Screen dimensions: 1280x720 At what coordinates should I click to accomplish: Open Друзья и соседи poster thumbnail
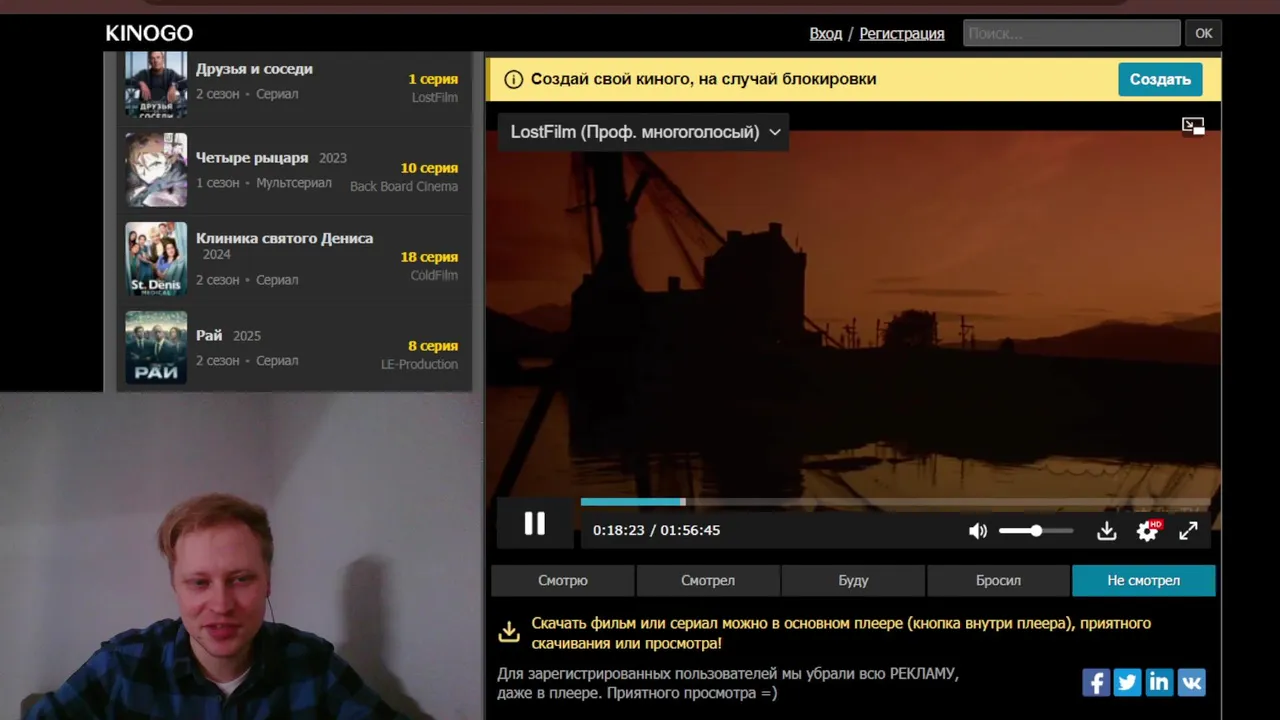(156, 85)
